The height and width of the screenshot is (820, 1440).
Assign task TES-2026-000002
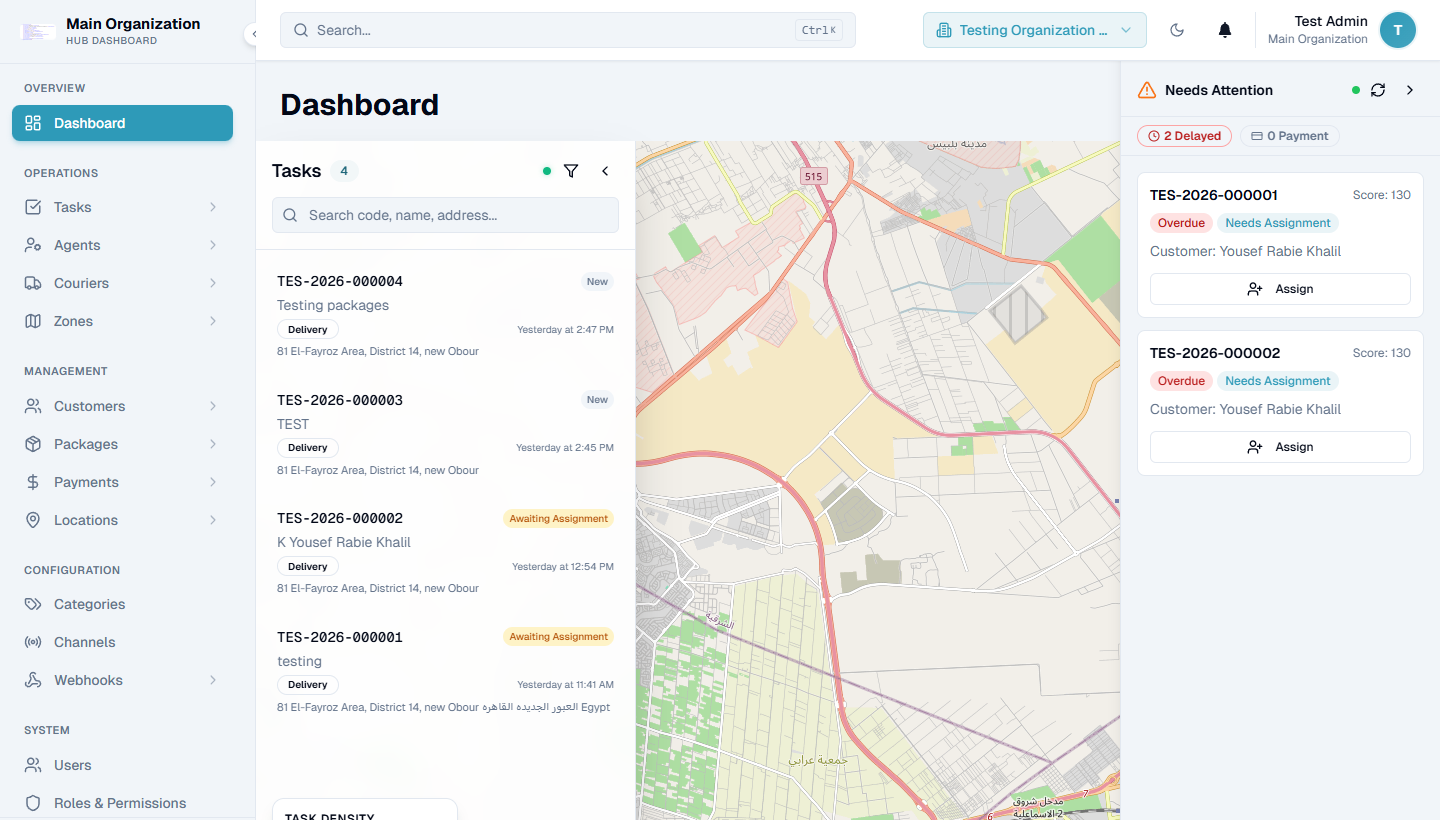click(x=1280, y=447)
